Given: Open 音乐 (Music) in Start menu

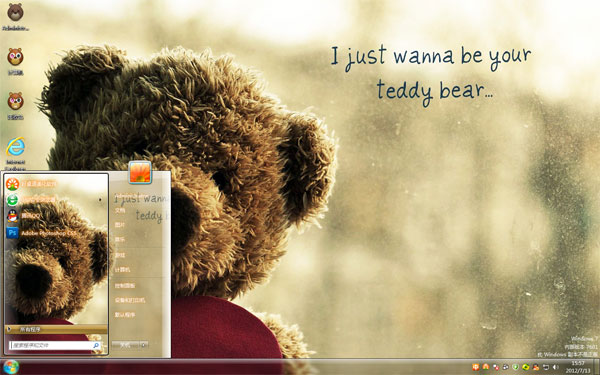Looking at the screenshot, I should pos(120,240).
